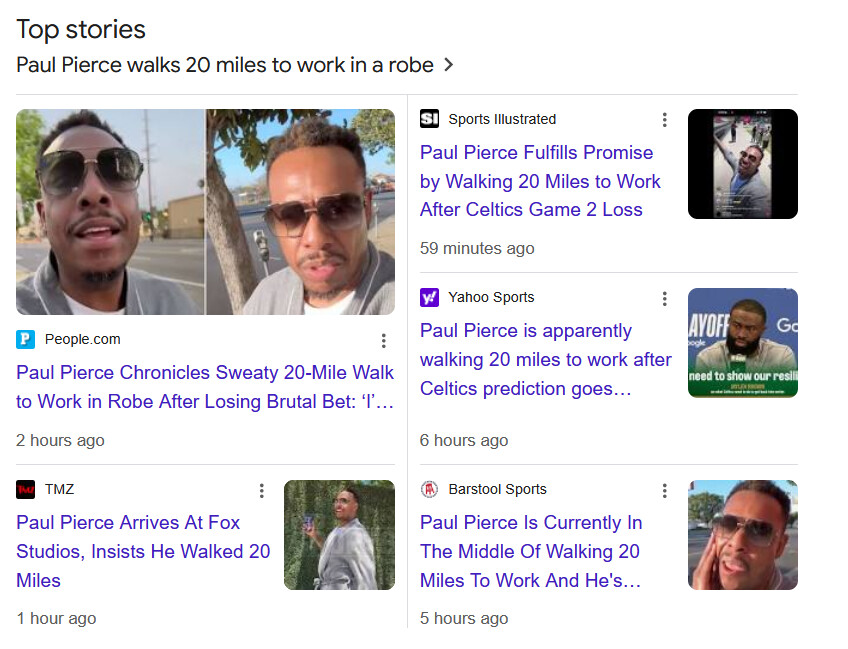The width and height of the screenshot is (848, 649).
Task: Click the People.com logo icon
Action: (26, 339)
